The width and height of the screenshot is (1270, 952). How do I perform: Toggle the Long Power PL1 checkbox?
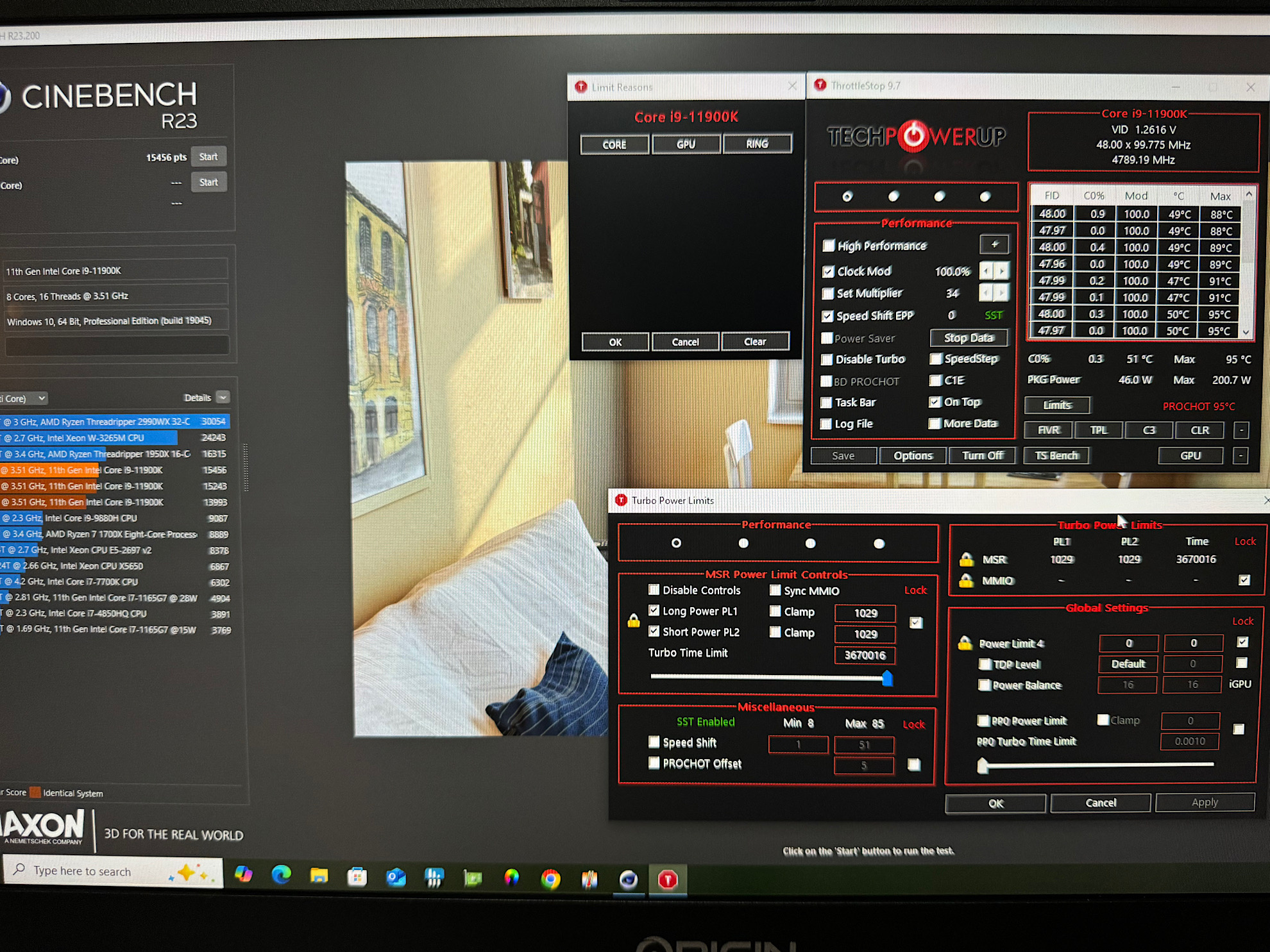pos(654,610)
